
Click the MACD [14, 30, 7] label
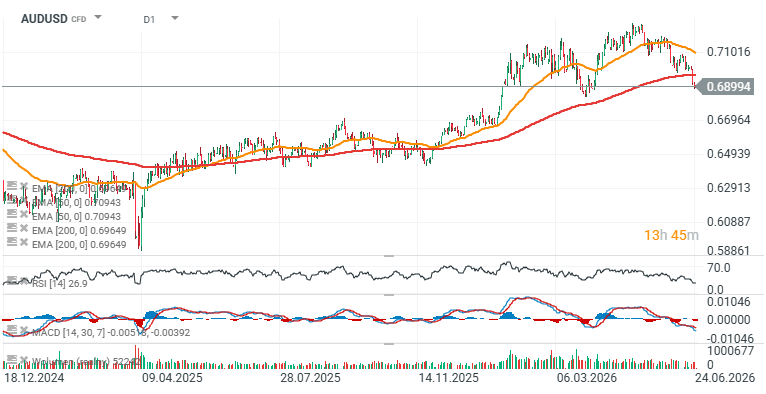coord(111,333)
